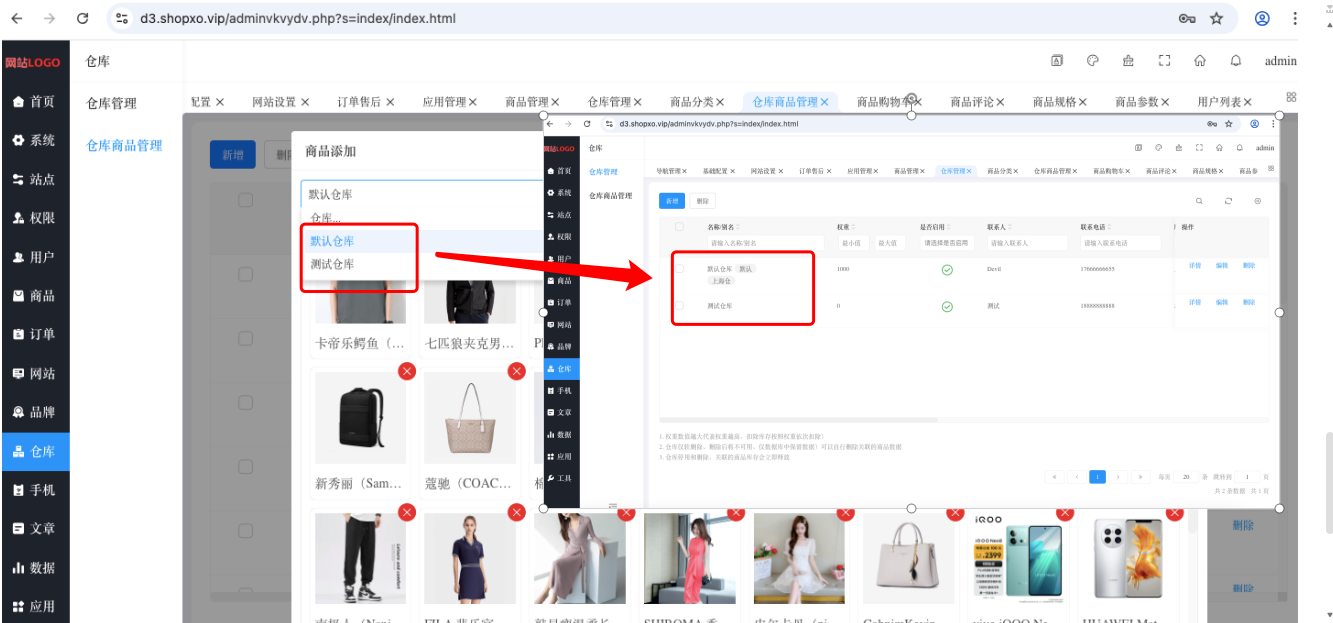Click the language icon in the admin header
1333x623 pixels.
pos(1057,61)
